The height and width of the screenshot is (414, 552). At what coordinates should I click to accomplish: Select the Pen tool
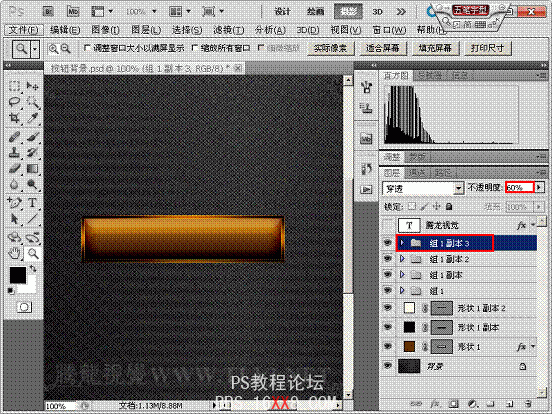[14, 203]
